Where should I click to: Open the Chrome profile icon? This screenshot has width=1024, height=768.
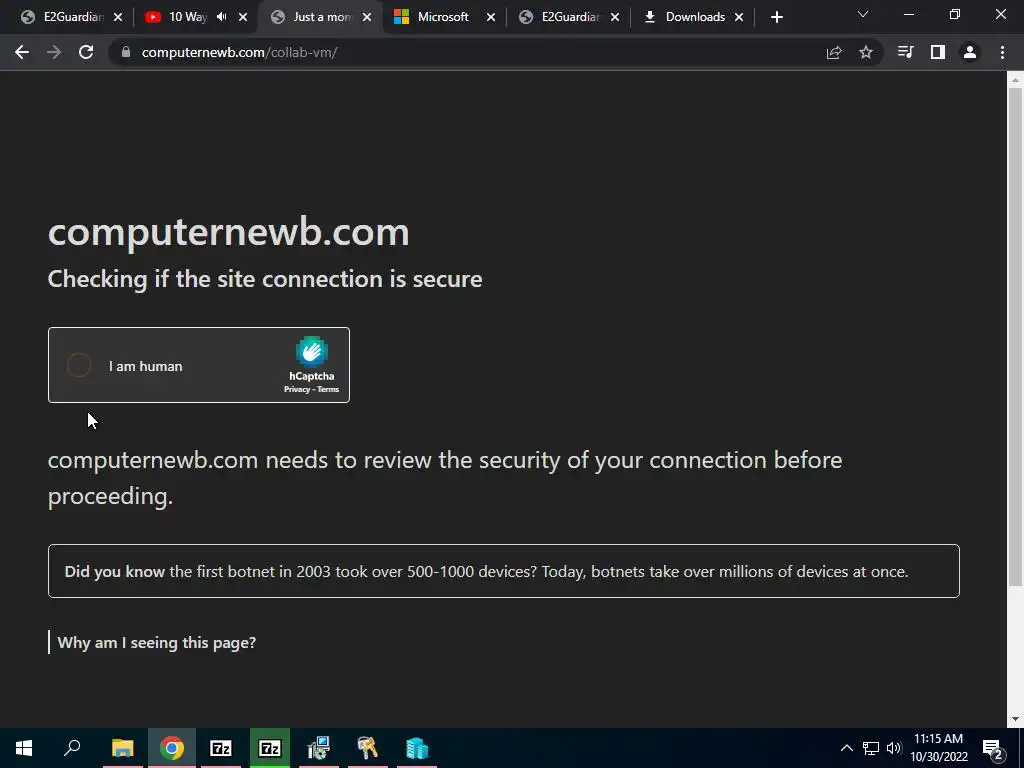coord(970,52)
